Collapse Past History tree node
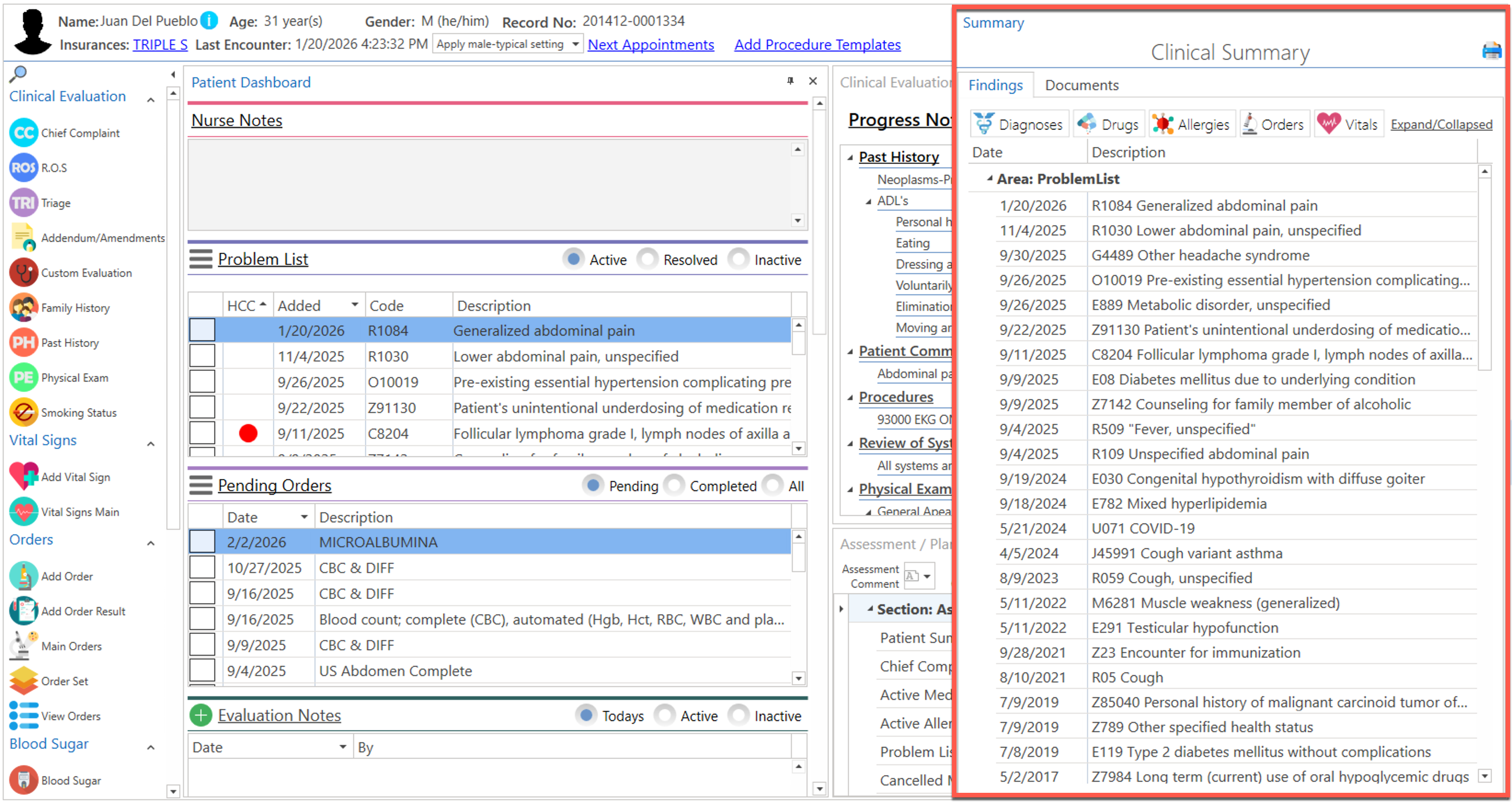 [x=850, y=157]
